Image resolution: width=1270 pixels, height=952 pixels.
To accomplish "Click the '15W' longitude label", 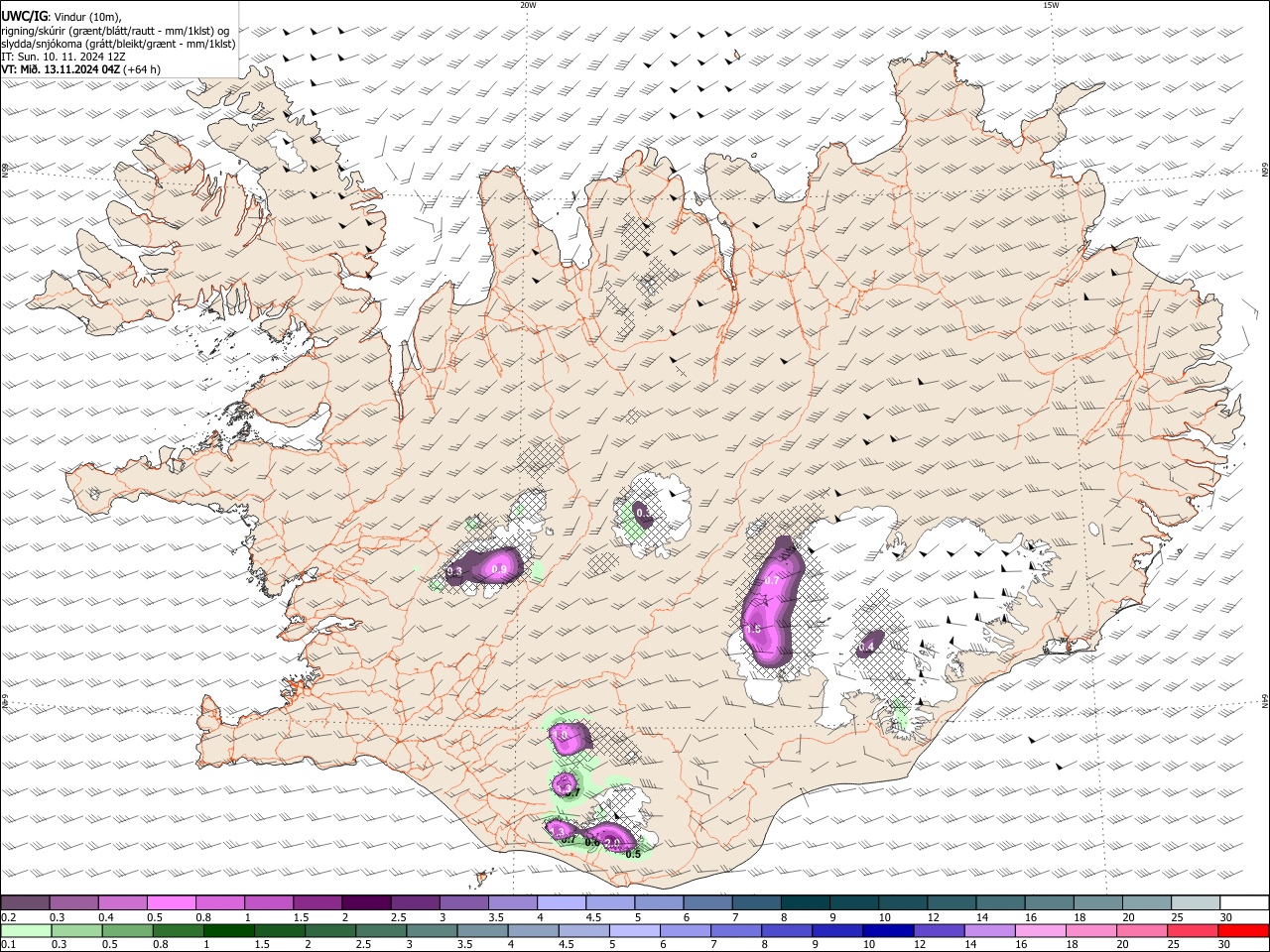I will point(1051,5).
